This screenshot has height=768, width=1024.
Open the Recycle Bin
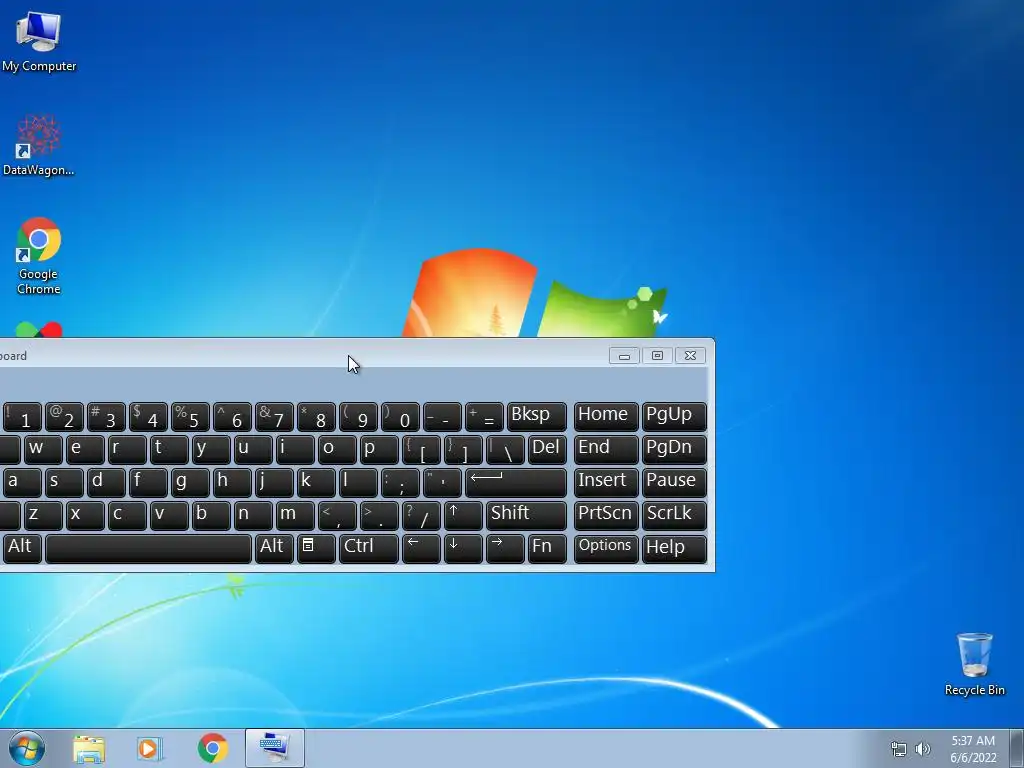click(974, 664)
